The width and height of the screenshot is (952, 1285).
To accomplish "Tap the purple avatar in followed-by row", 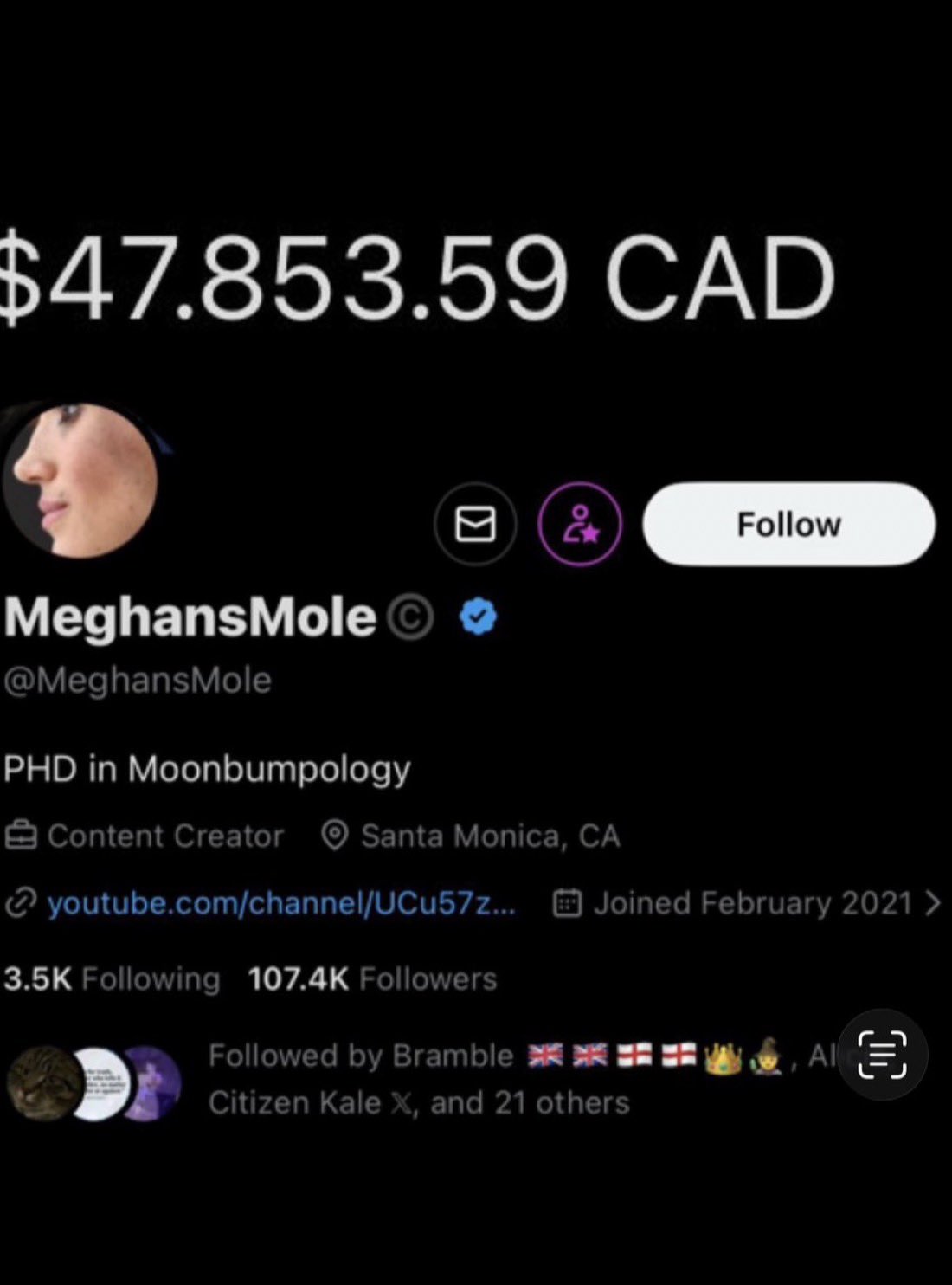I will (151, 1082).
